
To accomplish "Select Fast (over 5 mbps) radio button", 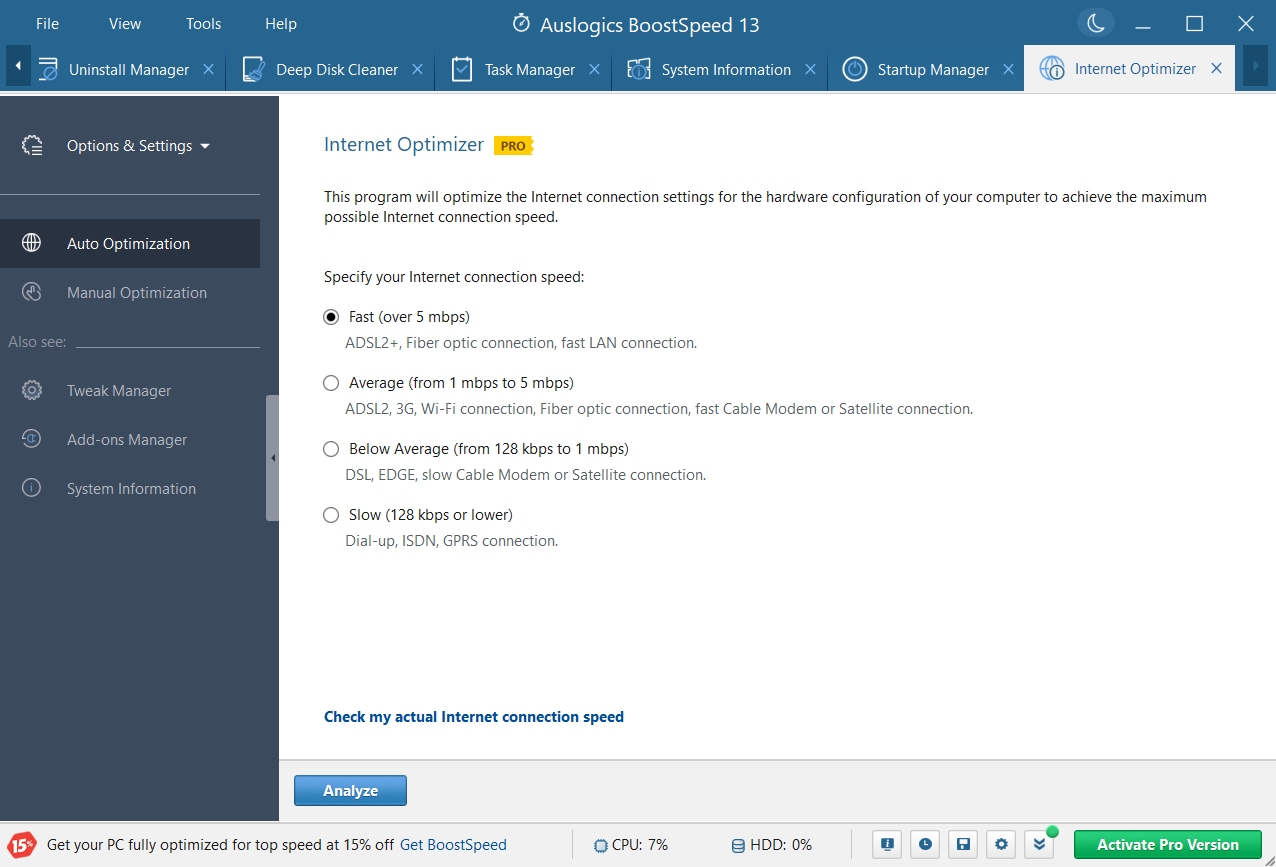I will pyautogui.click(x=331, y=317).
